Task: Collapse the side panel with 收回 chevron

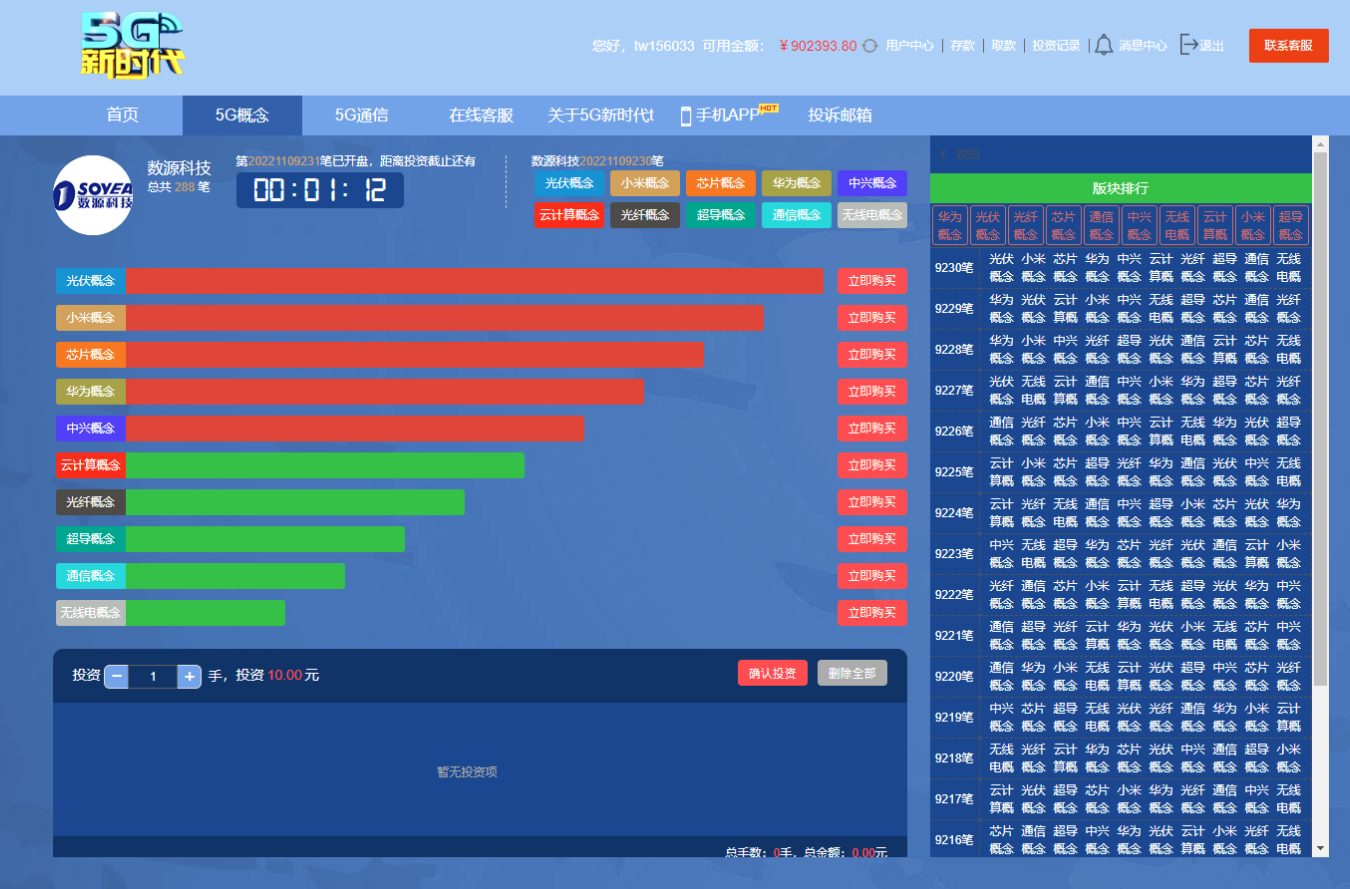Action: (x=943, y=154)
